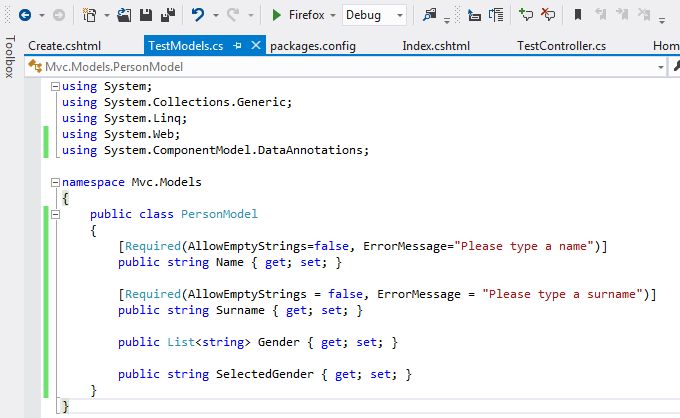Save the current file with Save icon
The image size is (680, 418).
tap(146, 16)
